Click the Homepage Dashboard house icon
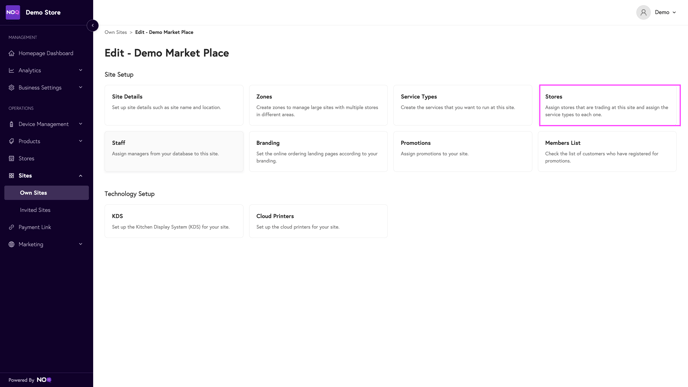This screenshot has width=688, height=387. 11,53
